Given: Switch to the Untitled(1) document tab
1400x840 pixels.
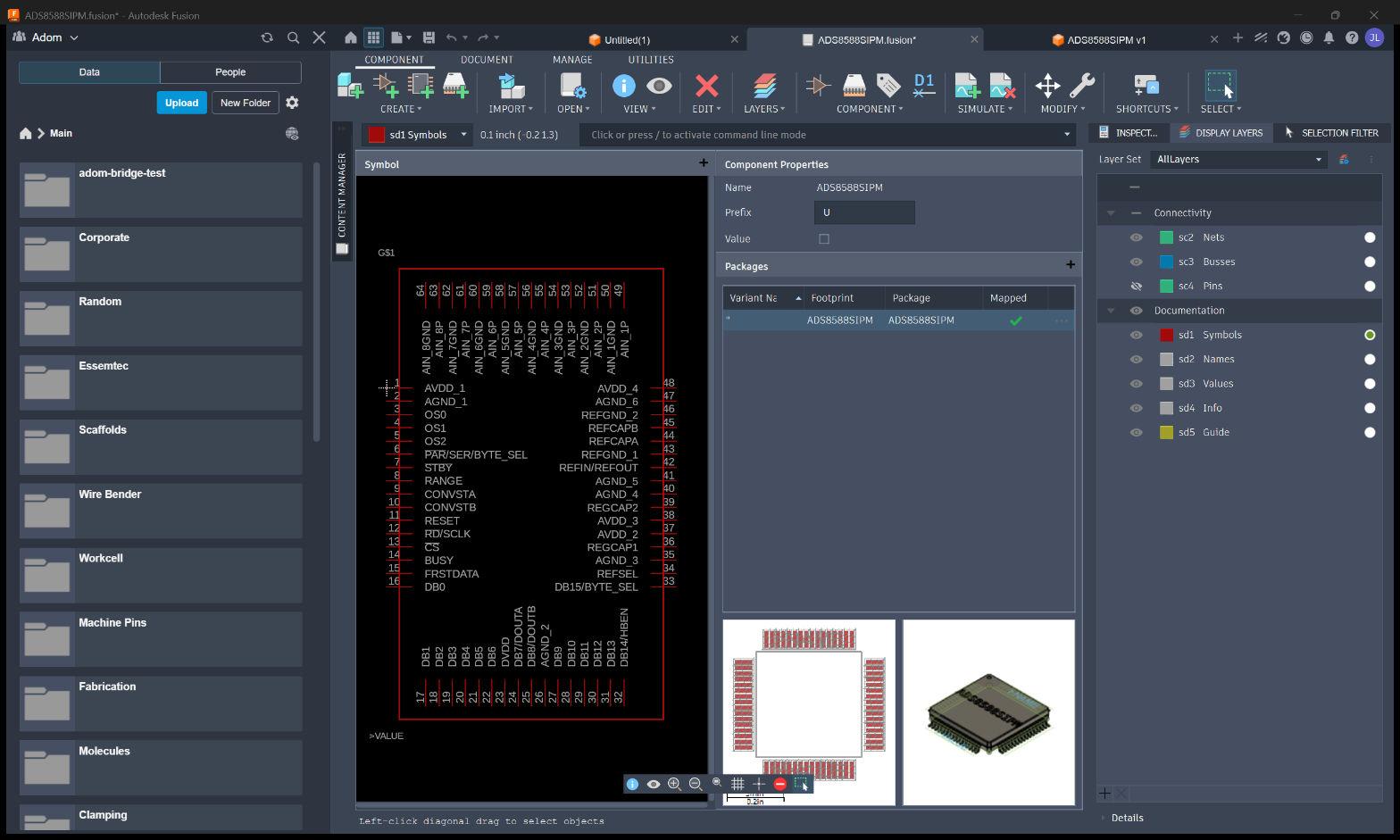Looking at the screenshot, I should point(627,40).
